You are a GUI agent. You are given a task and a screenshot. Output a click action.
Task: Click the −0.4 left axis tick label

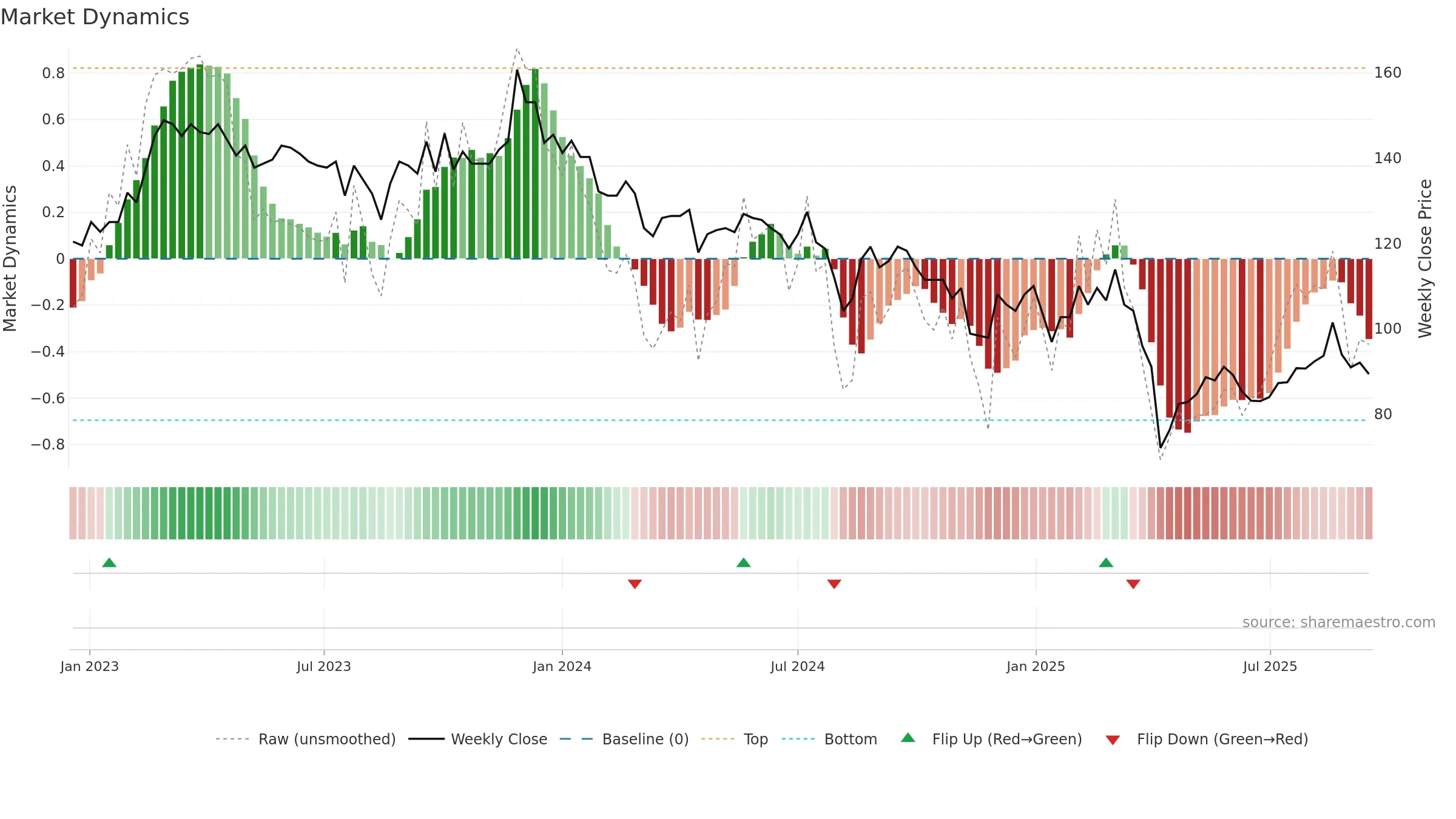(48, 352)
